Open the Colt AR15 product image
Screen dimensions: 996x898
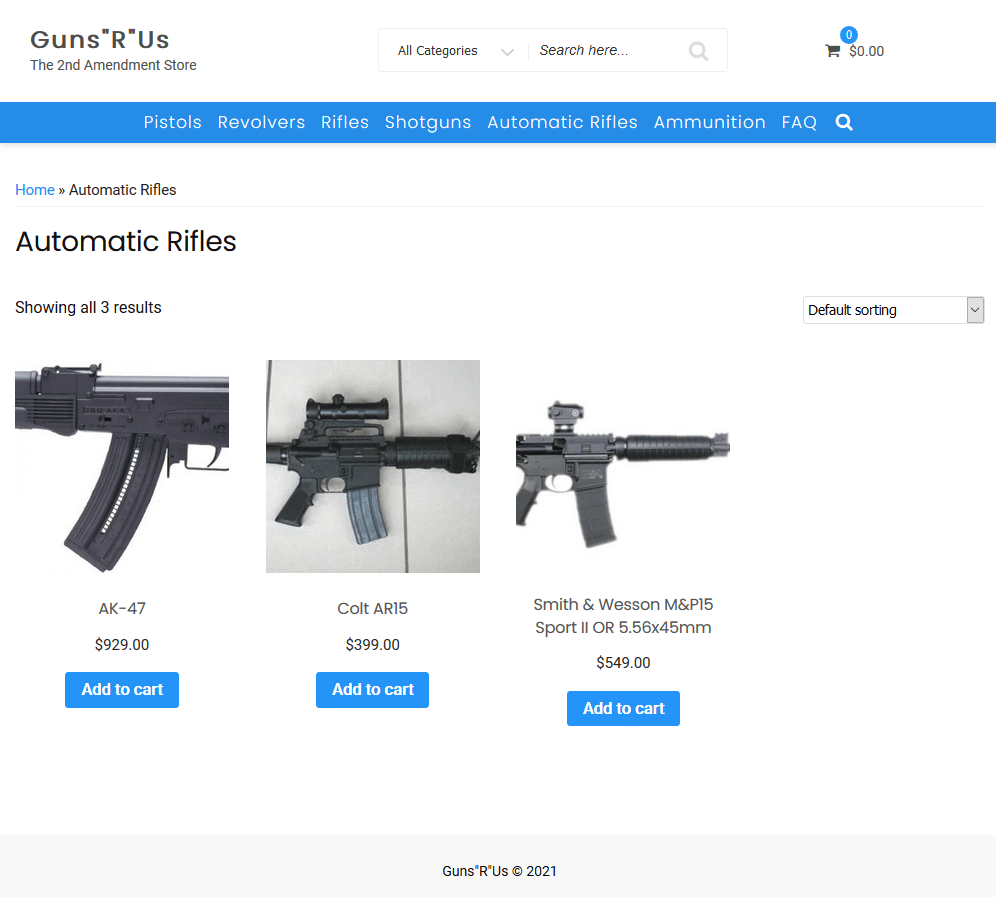click(x=373, y=466)
